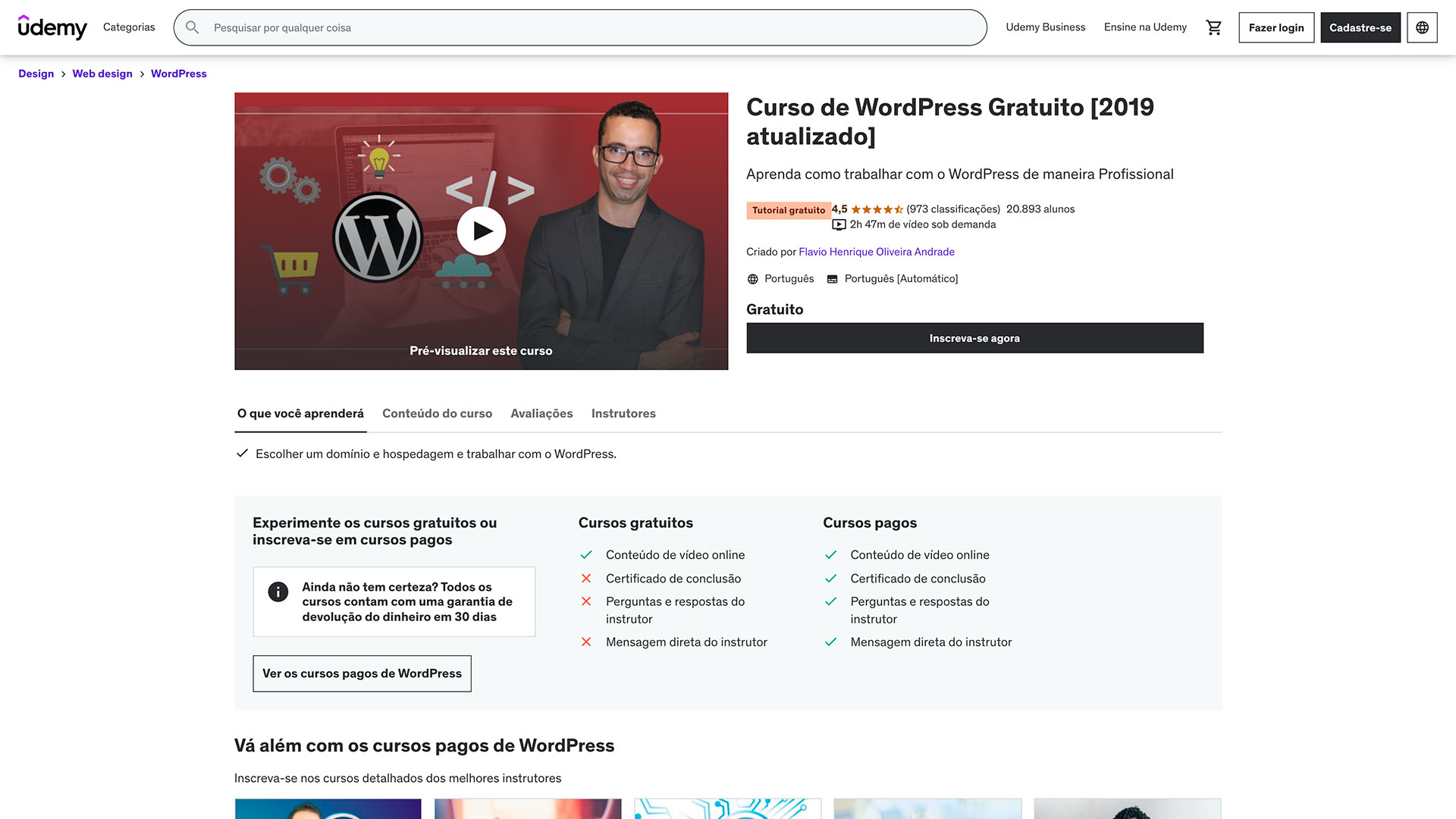The image size is (1456, 819).
Task: Open the Categorias menu
Action: [x=129, y=27]
